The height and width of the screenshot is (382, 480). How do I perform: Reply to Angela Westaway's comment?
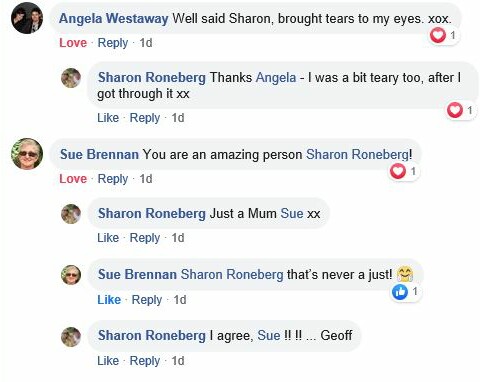(113, 43)
